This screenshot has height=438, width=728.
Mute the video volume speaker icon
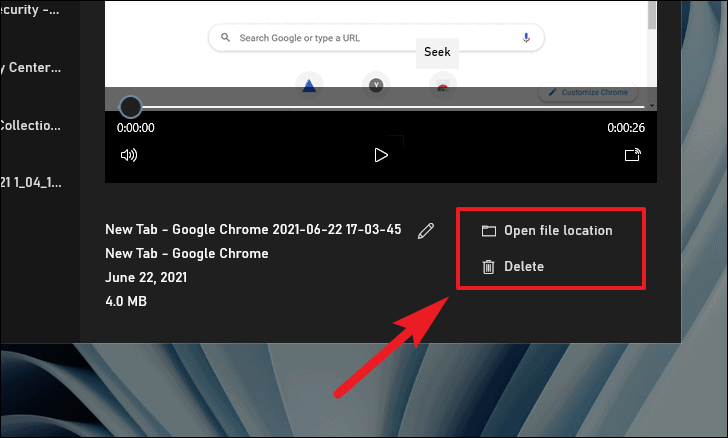[129, 155]
